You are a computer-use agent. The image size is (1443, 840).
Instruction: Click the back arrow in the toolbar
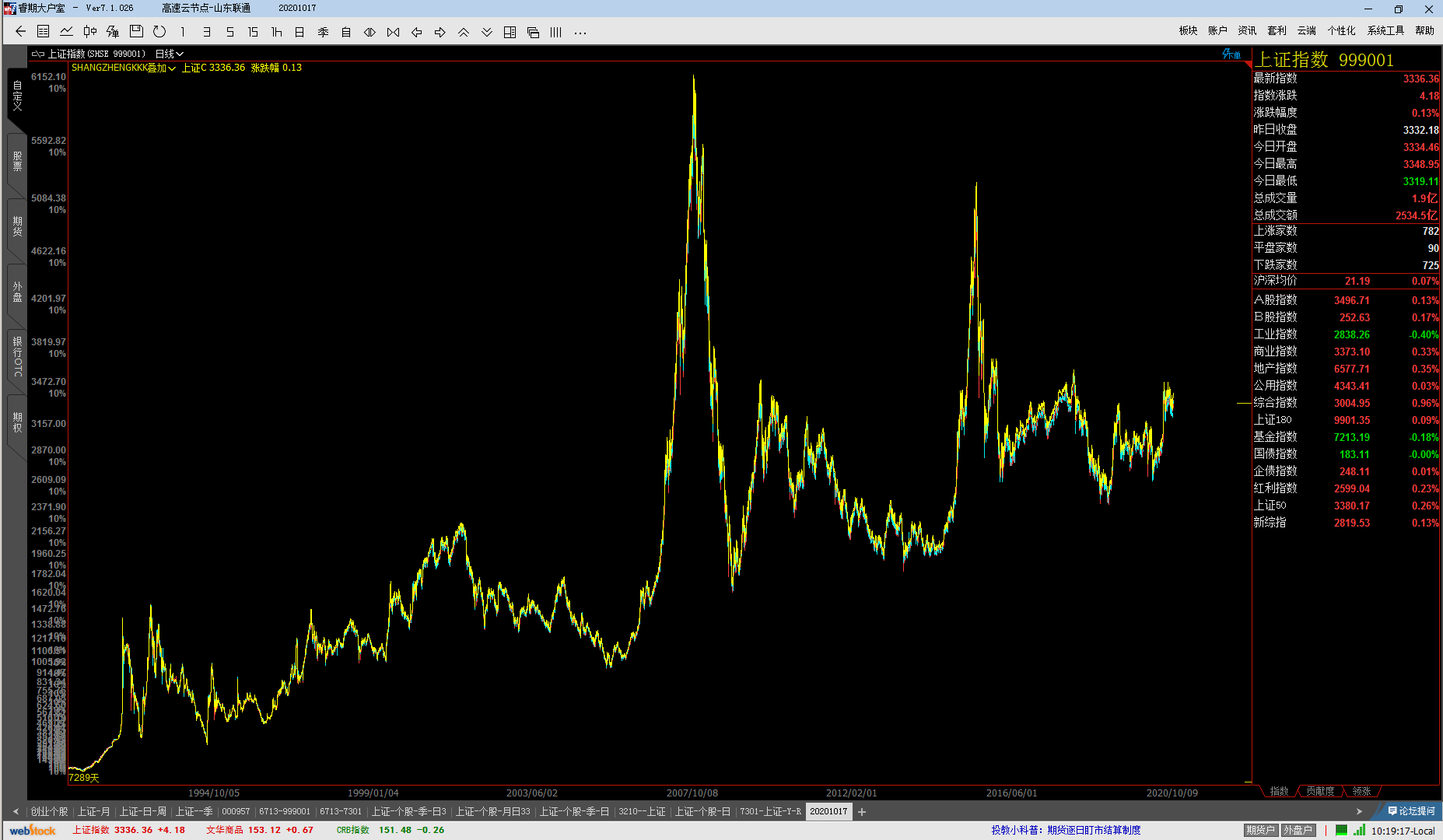(21, 32)
